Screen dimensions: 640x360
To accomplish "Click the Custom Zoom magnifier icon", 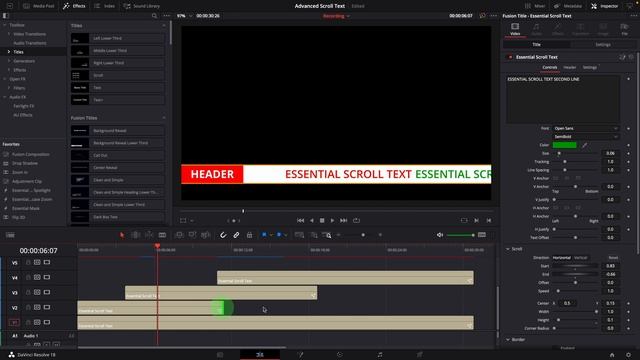I will [x=327, y=235].
